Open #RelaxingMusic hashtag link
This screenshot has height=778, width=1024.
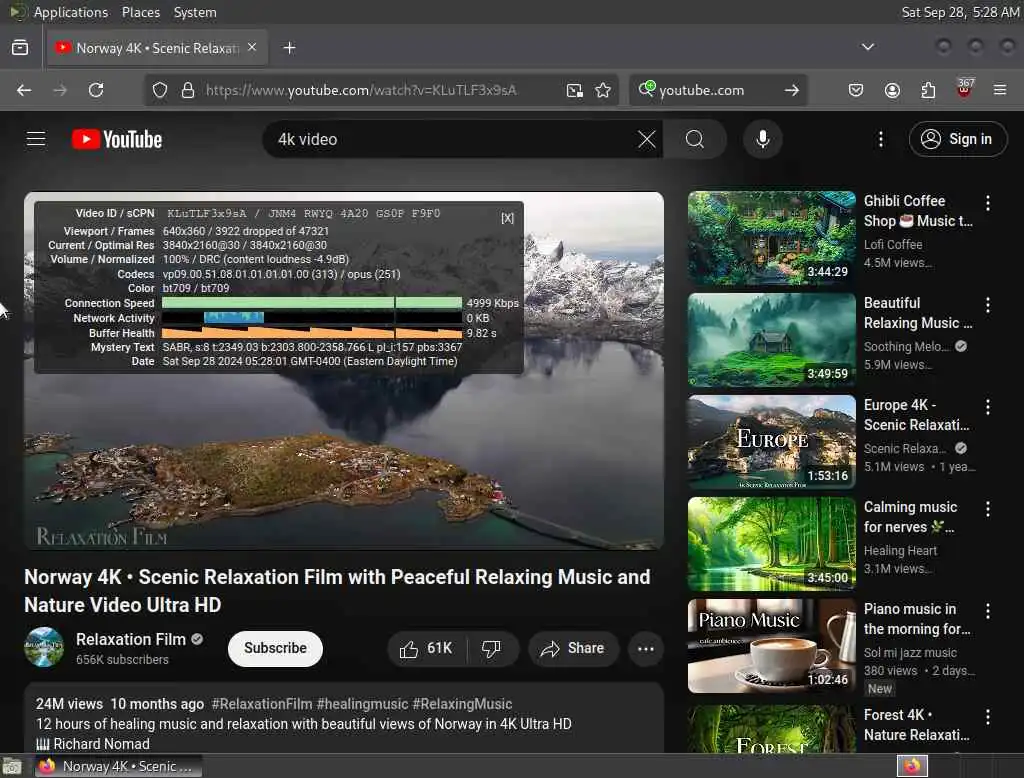[x=462, y=704]
